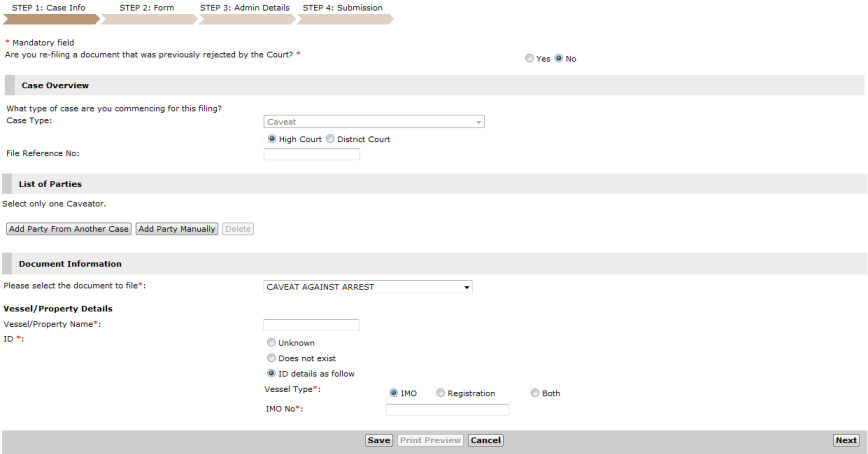Image resolution: width=868 pixels, height=454 pixels.
Task: Select ID details as follow option
Action: pos(271,373)
